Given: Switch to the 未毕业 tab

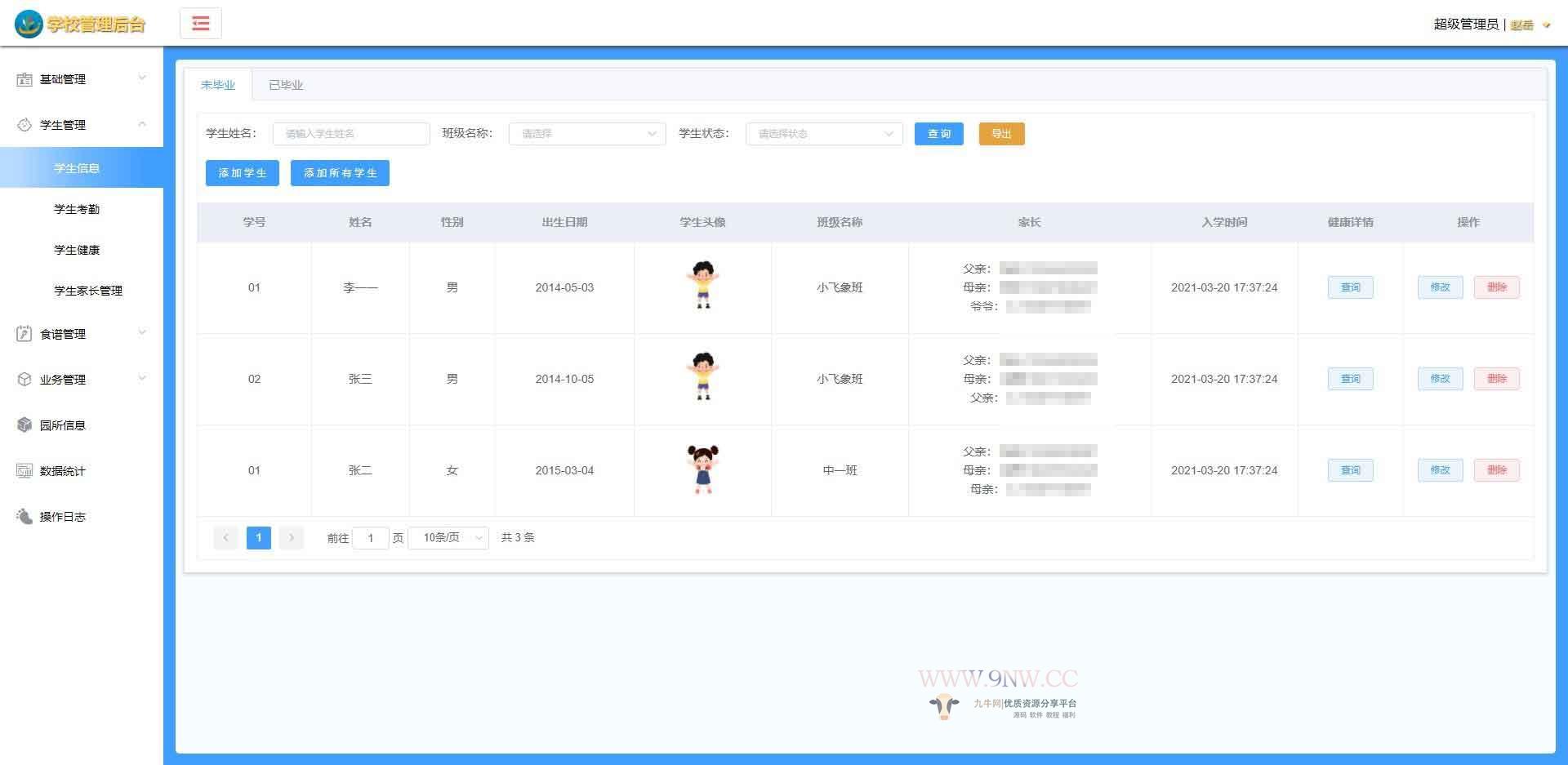Looking at the screenshot, I should pos(218,85).
